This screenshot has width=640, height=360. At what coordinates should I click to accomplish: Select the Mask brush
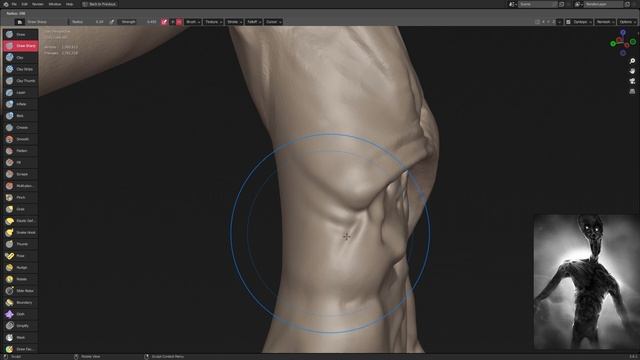coord(20,338)
